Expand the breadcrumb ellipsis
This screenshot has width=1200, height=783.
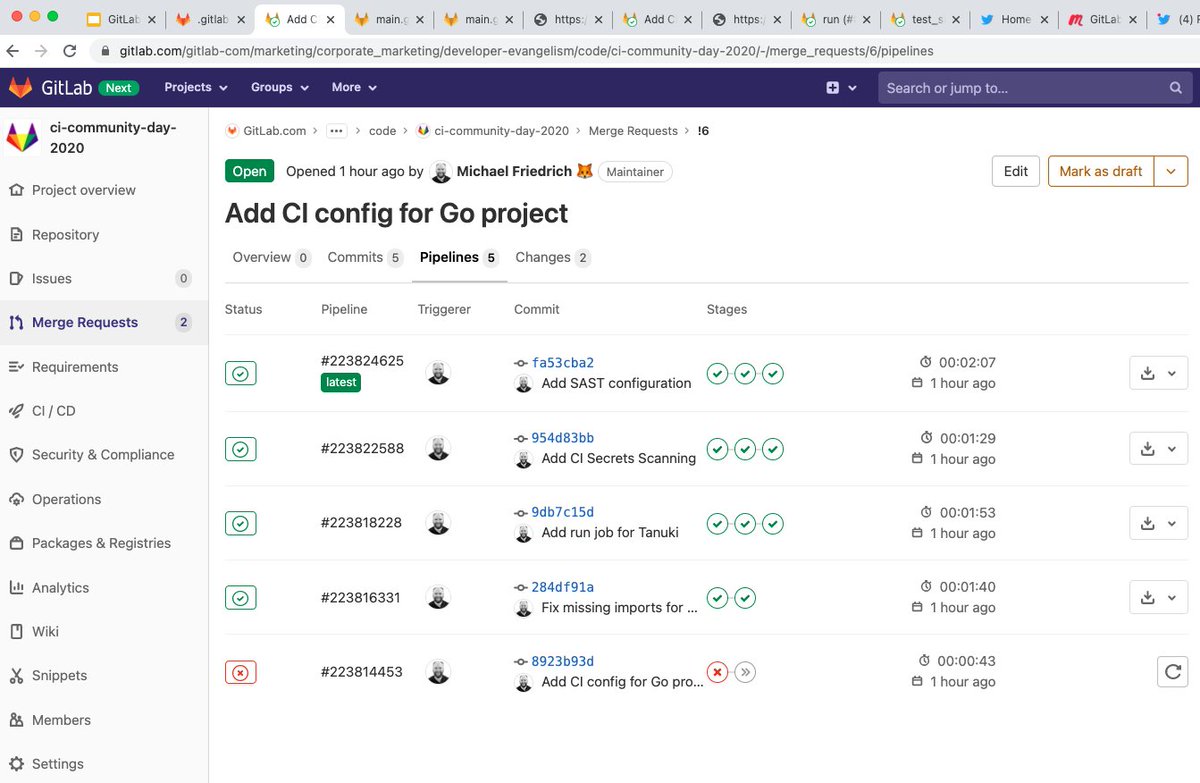coord(337,131)
